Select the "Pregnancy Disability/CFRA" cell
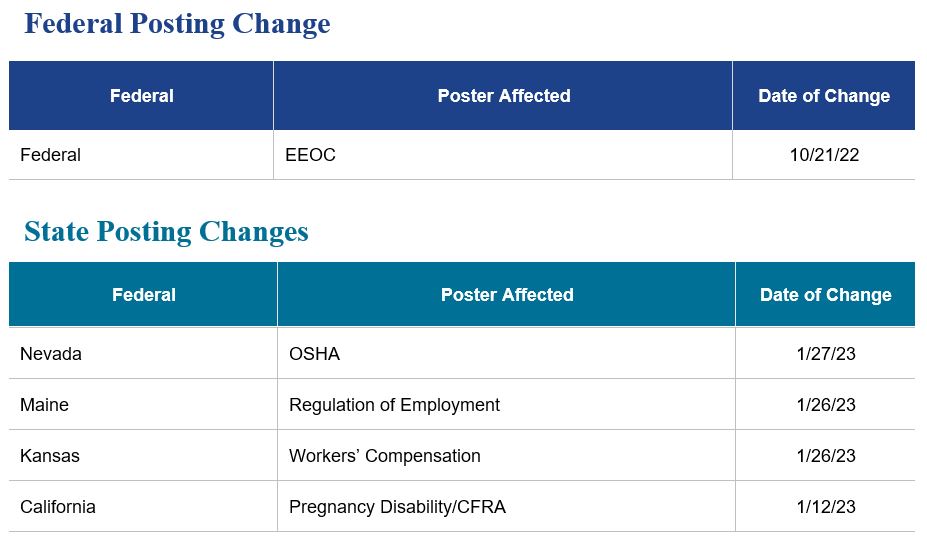This screenshot has height=549, width=927. (x=397, y=507)
